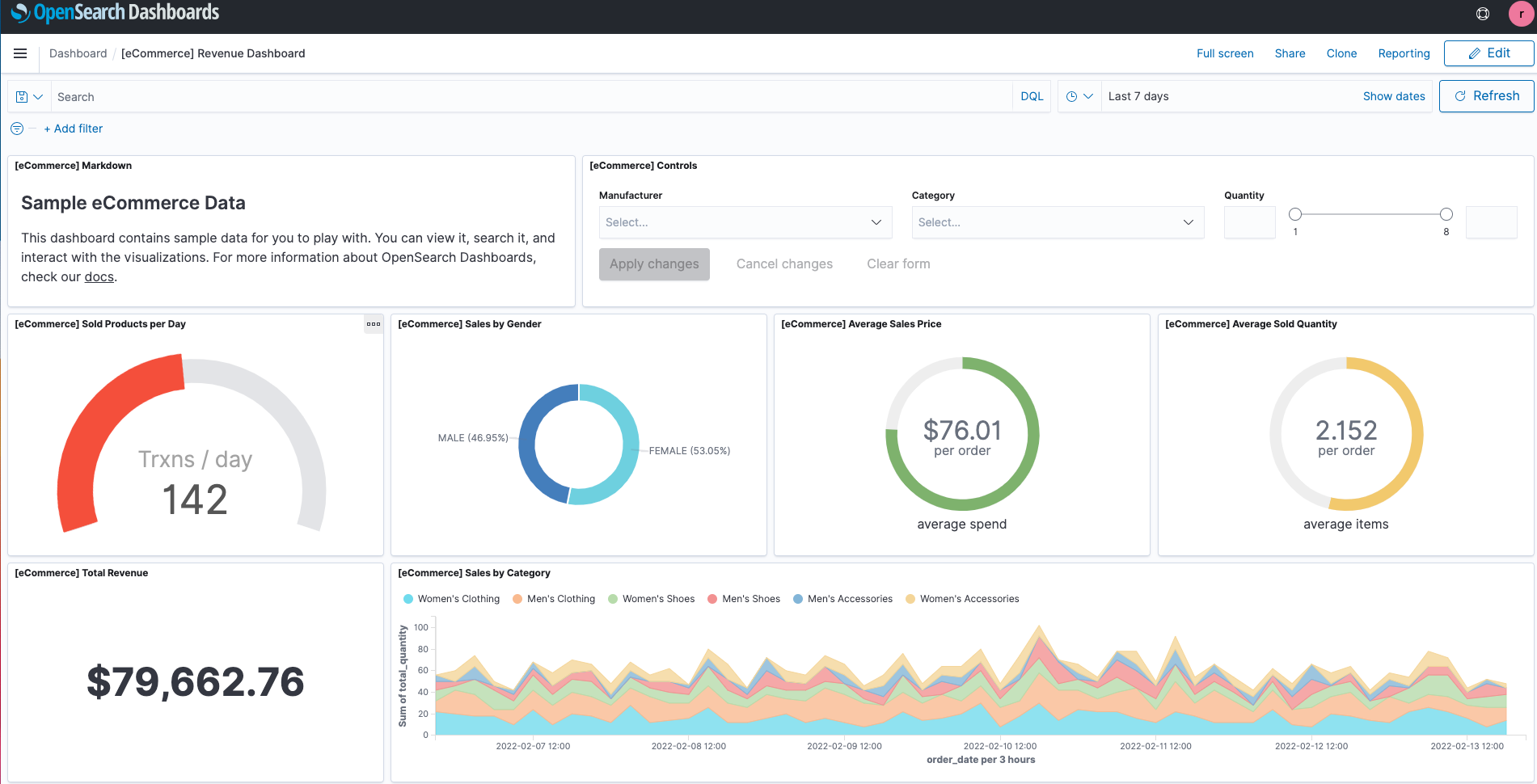The width and height of the screenshot is (1537, 784).
Task: Open the navigation hamburger menu
Action: pos(20,53)
